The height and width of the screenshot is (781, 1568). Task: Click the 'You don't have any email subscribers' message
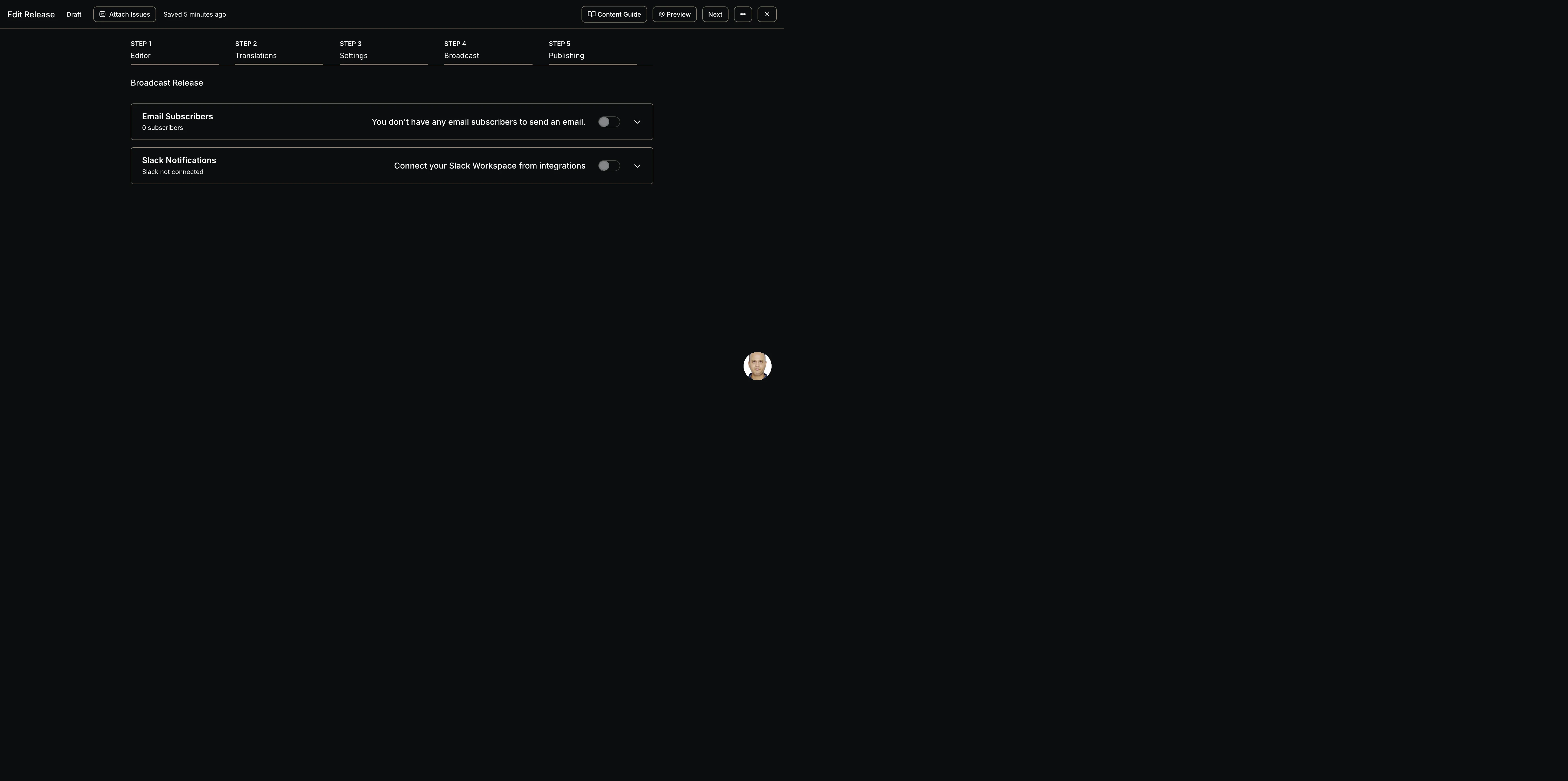tap(478, 122)
